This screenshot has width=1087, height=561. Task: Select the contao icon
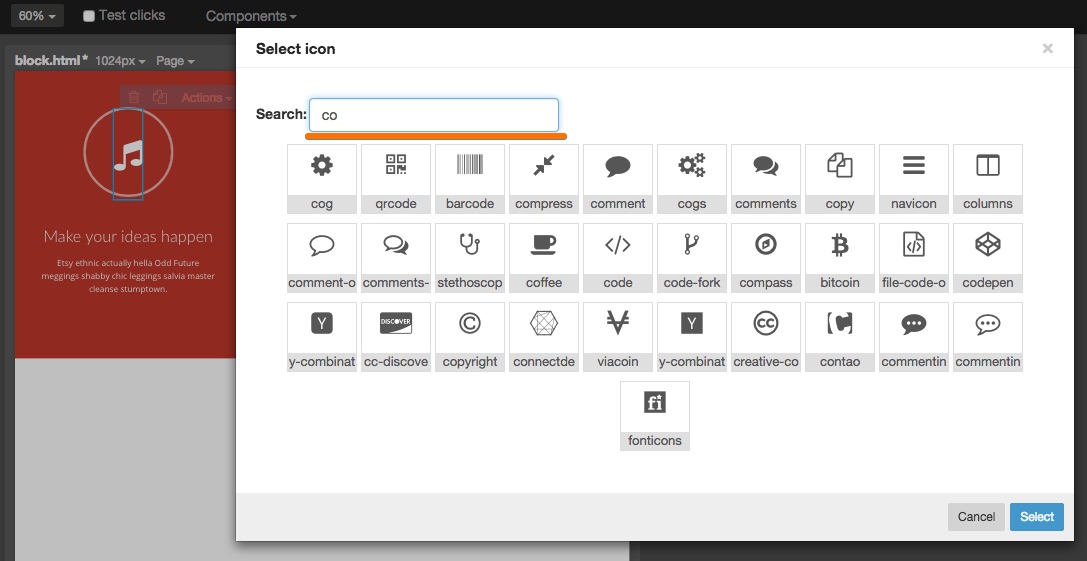coord(840,337)
